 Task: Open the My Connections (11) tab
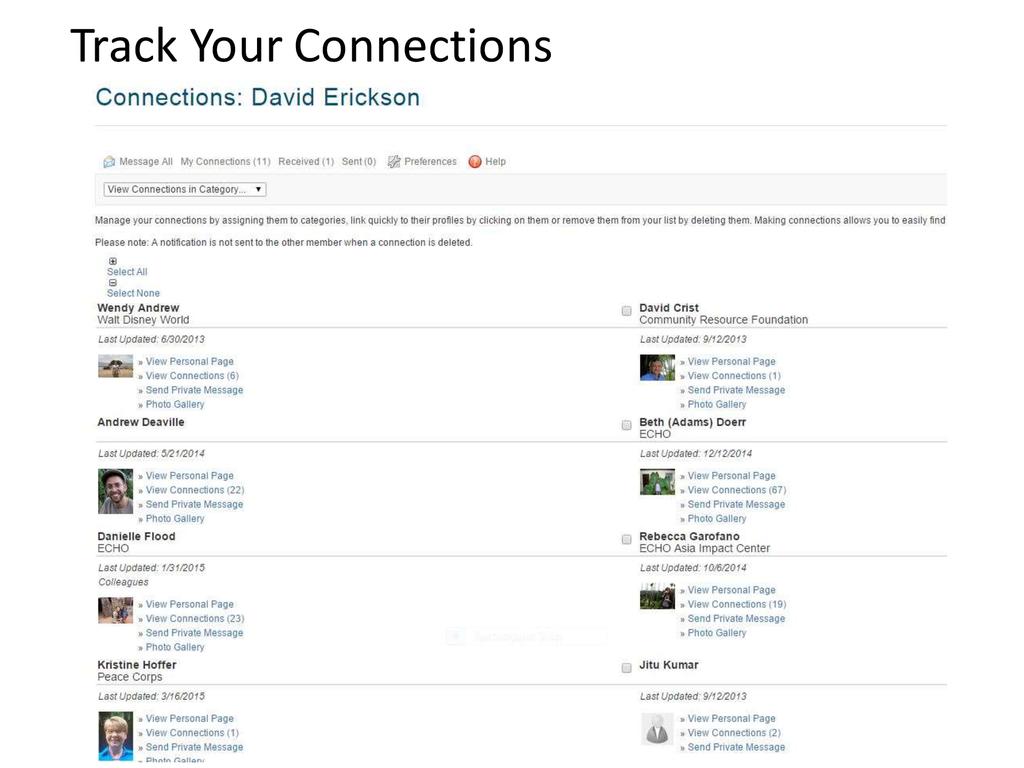click(x=225, y=162)
